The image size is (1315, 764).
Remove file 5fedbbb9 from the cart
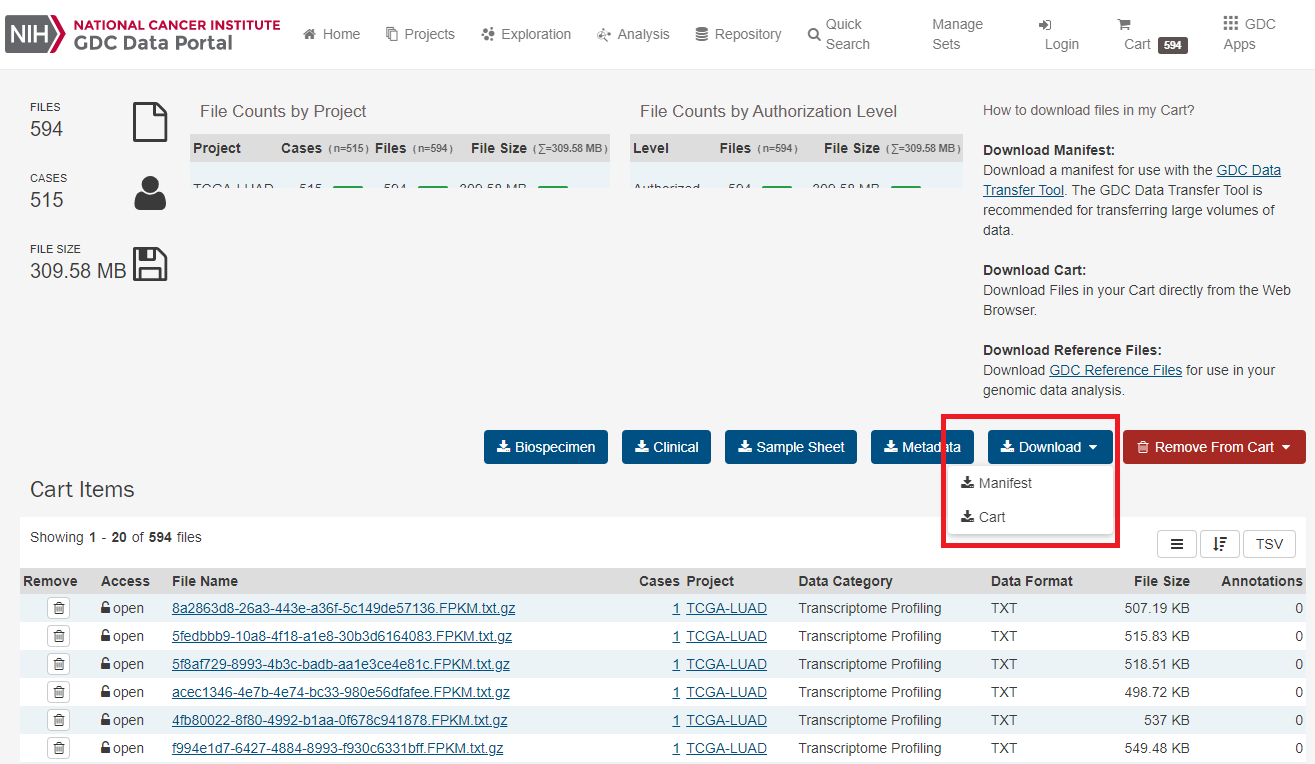pos(58,636)
